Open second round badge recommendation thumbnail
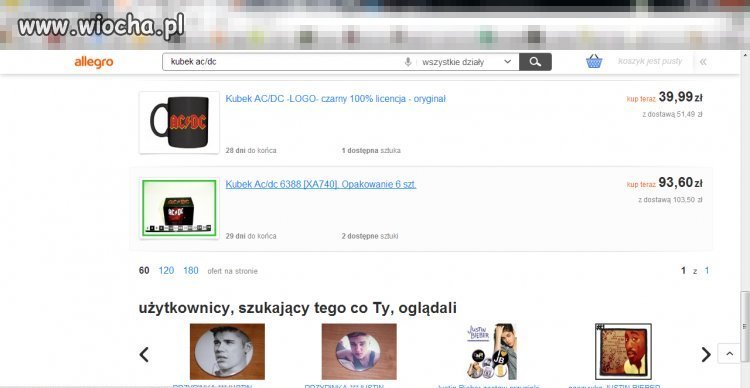This screenshot has height=388, width=750. tap(359, 351)
